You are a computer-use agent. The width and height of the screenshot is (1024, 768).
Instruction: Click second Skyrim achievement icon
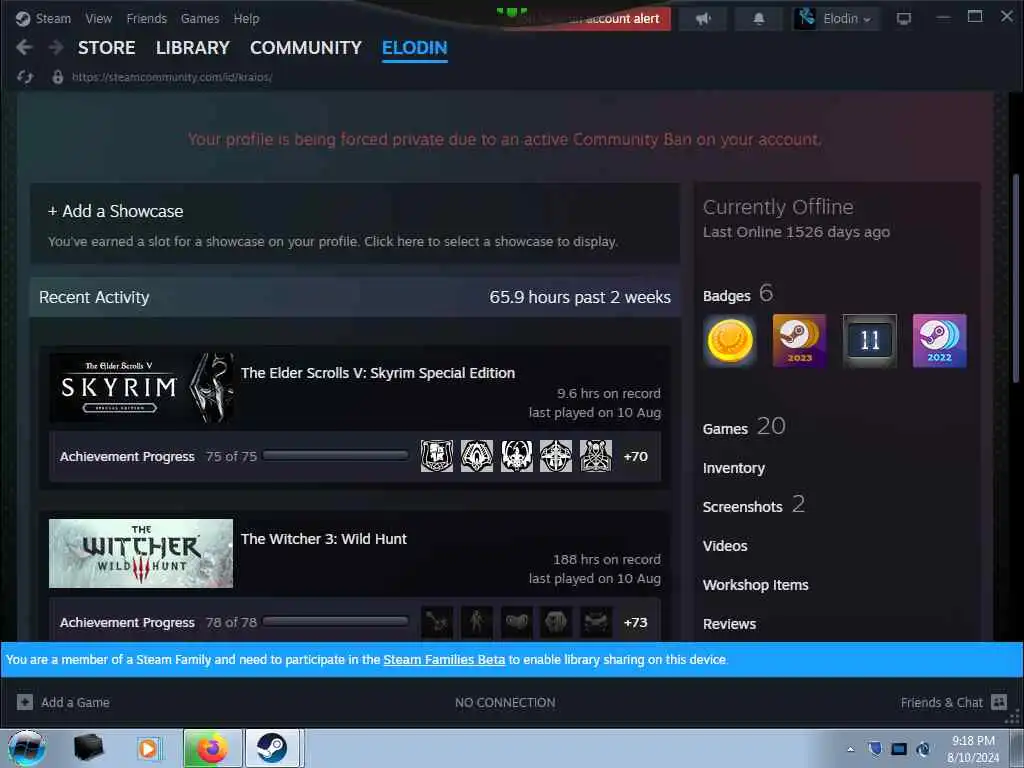click(x=477, y=456)
